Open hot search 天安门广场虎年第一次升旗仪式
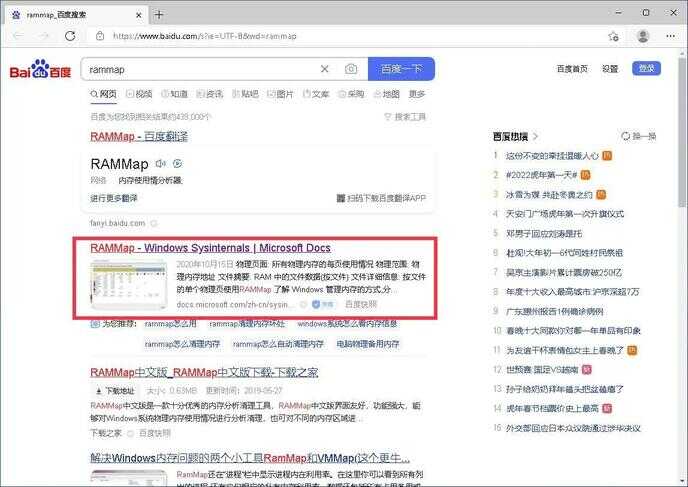688x487 pixels. click(565, 214)
